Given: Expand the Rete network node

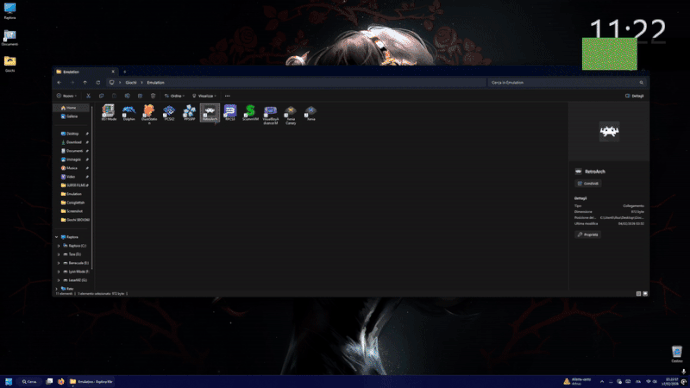Looking at the screenshot, I should pyautogui.click(x=56, y=289).
